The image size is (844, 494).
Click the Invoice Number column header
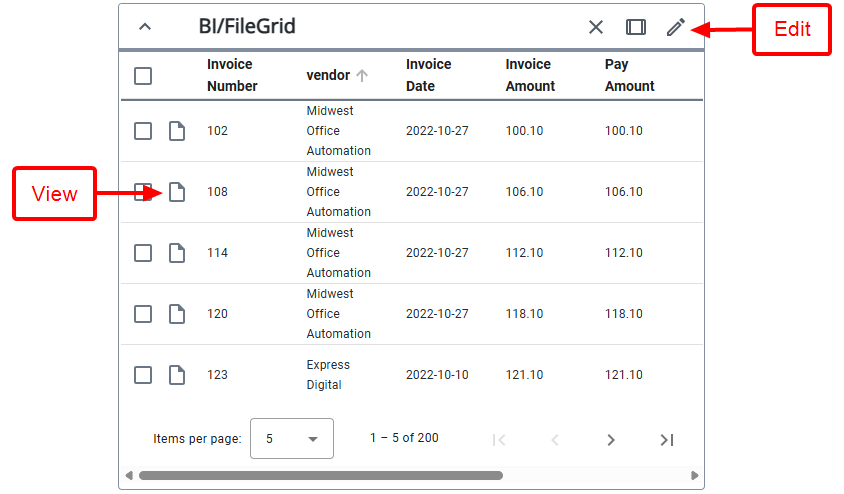click(x=232, y=75)
